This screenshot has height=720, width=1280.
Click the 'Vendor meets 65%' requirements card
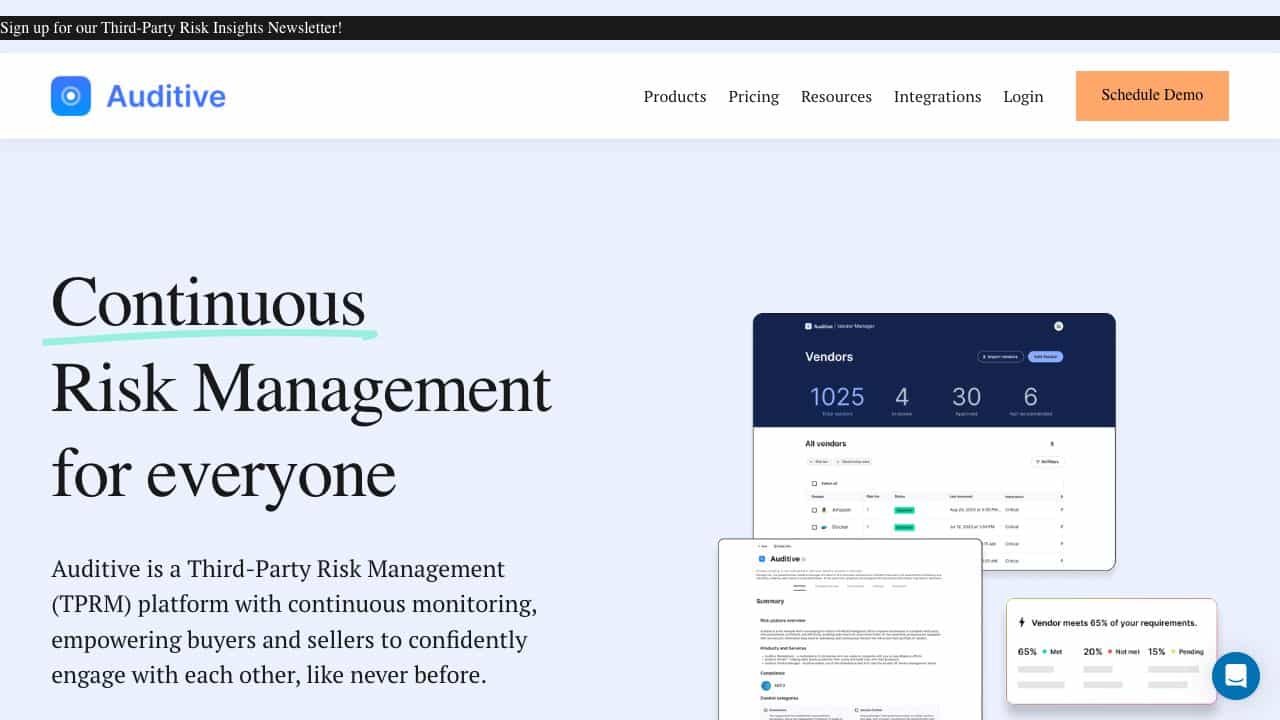pos(1111,651)
